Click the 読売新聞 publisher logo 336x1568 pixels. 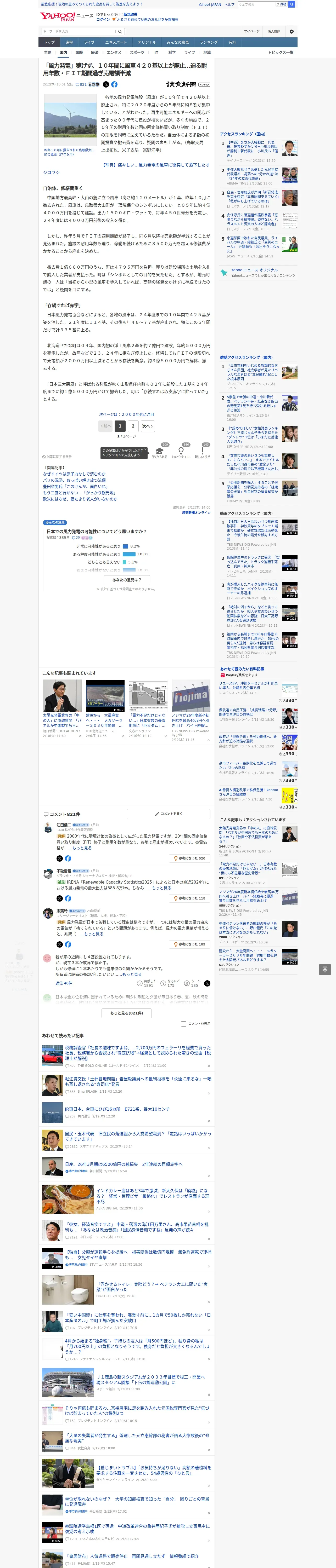click(188, 85)
